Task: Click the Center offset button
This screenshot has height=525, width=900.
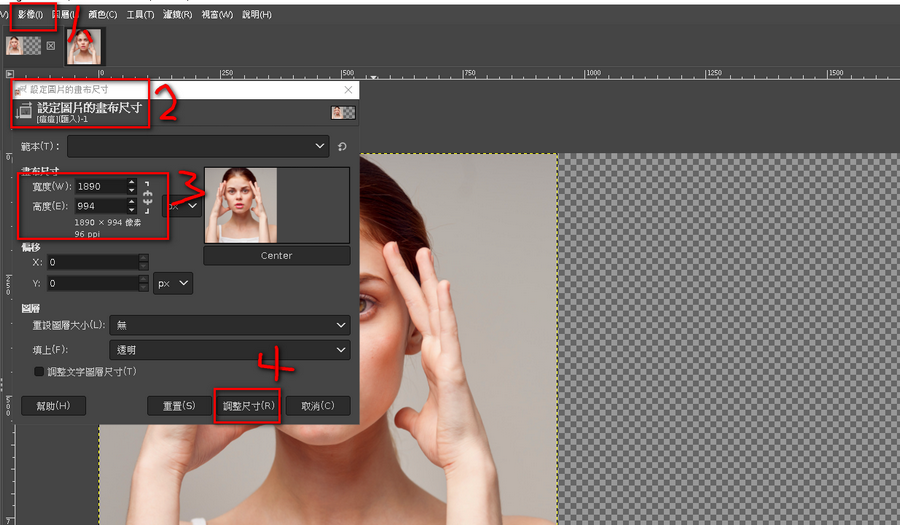Action: pos(276,256)
